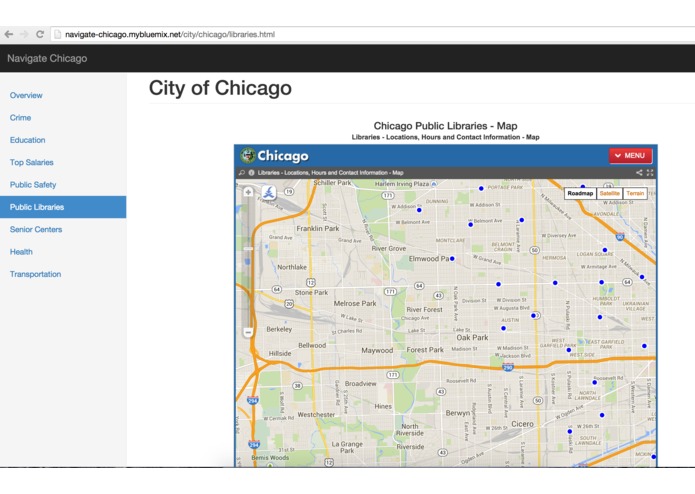Select Crime in the sidebar
The width and height of the screenshot is (695, 494).
pos(20,117)
